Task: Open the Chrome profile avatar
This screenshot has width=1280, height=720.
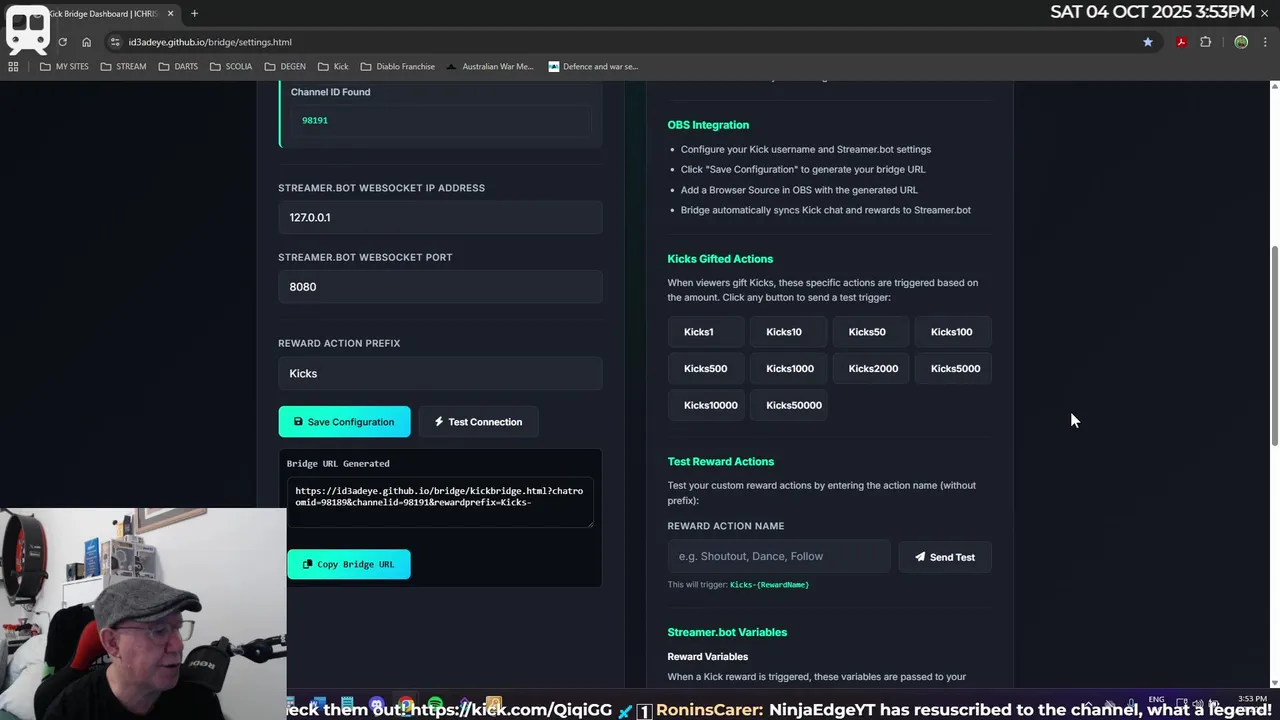Action: [x=1241, y=42]
